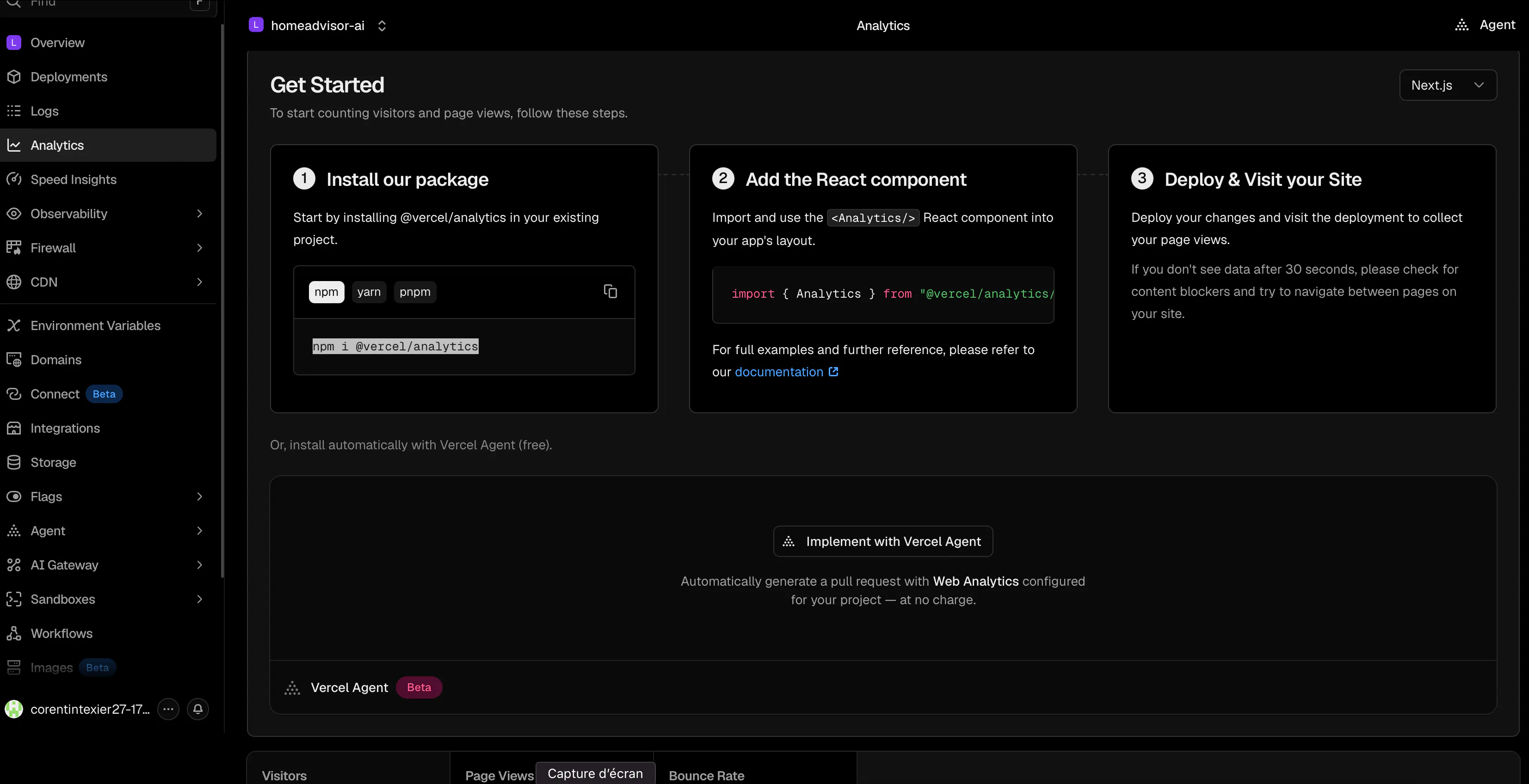Click the Storage database icon
This screenshot has width=1529, height=784.
[x=14, y=463]
